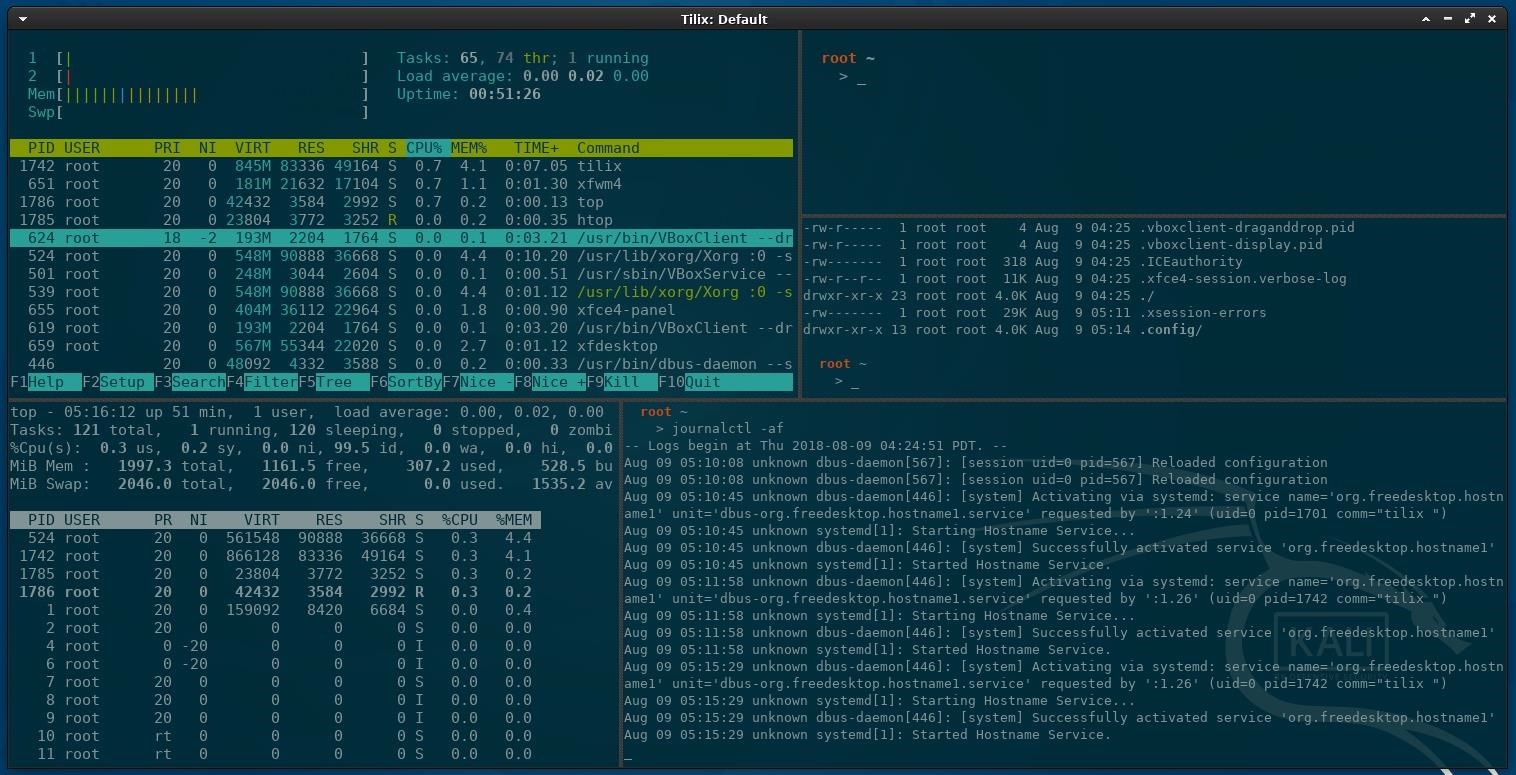Open the Tilix window menu arrow
The width and height of the screenshot is (1516, 775).
point(22,19)
